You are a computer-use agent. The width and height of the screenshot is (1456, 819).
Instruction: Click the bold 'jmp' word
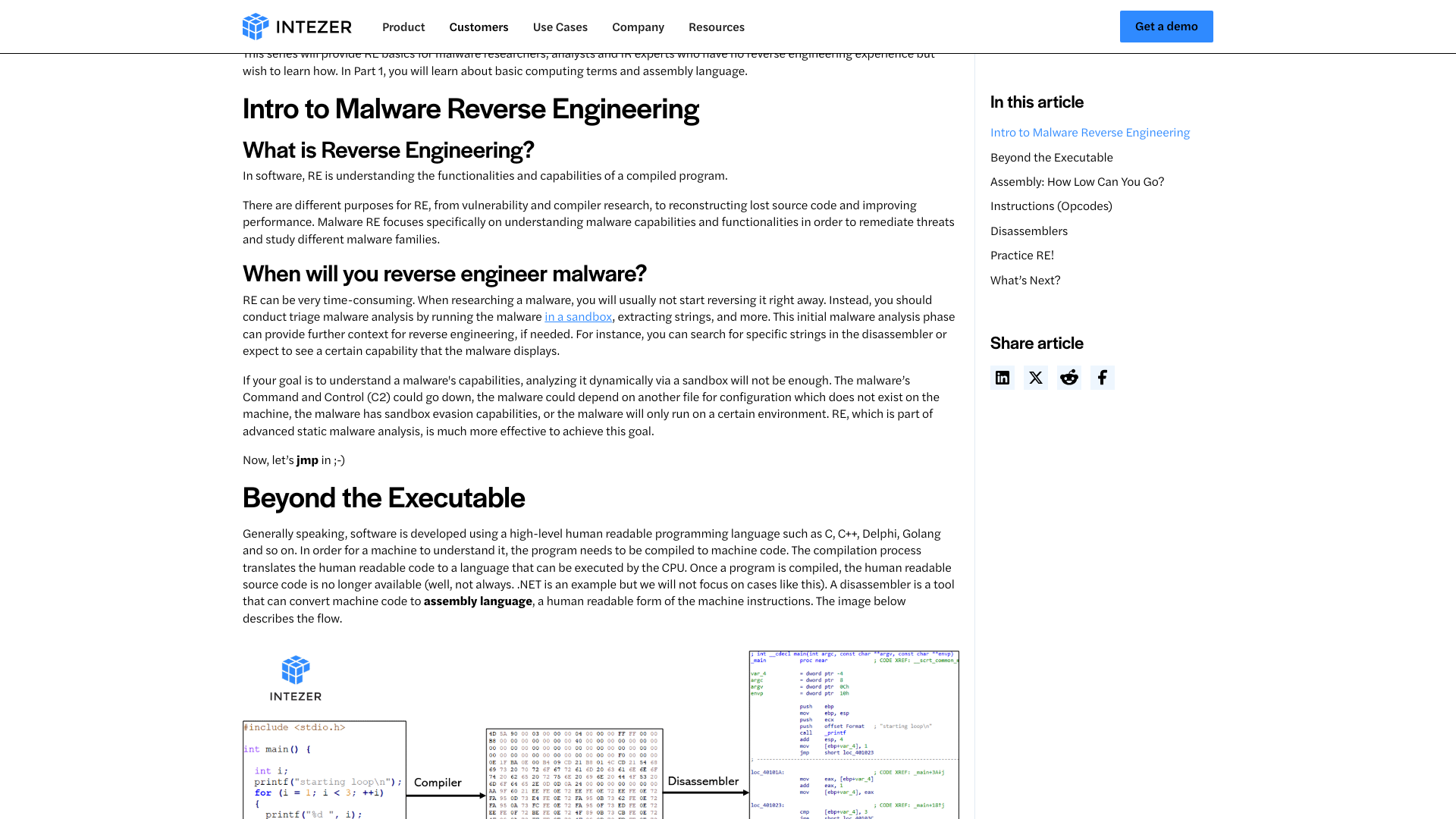[307, 460]
